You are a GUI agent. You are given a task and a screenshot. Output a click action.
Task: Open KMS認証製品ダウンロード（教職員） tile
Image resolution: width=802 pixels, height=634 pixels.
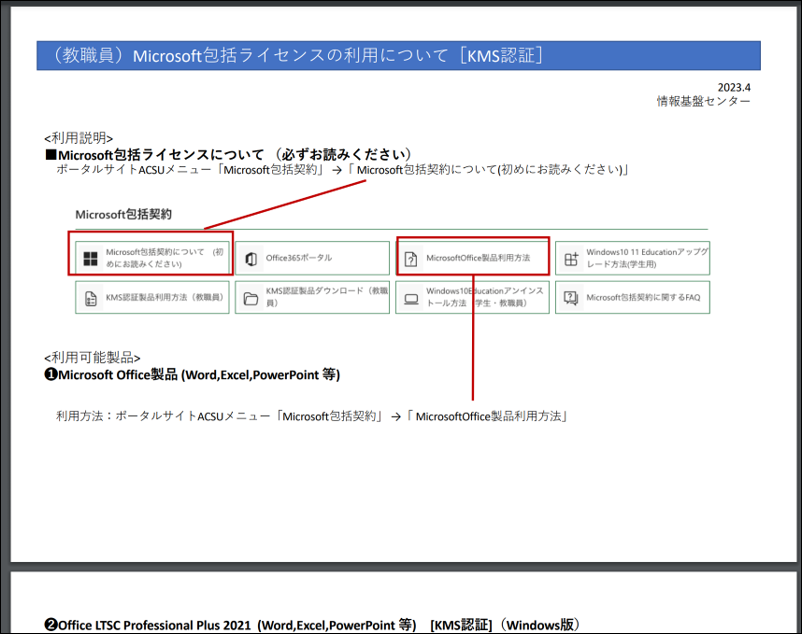[313, 297]
